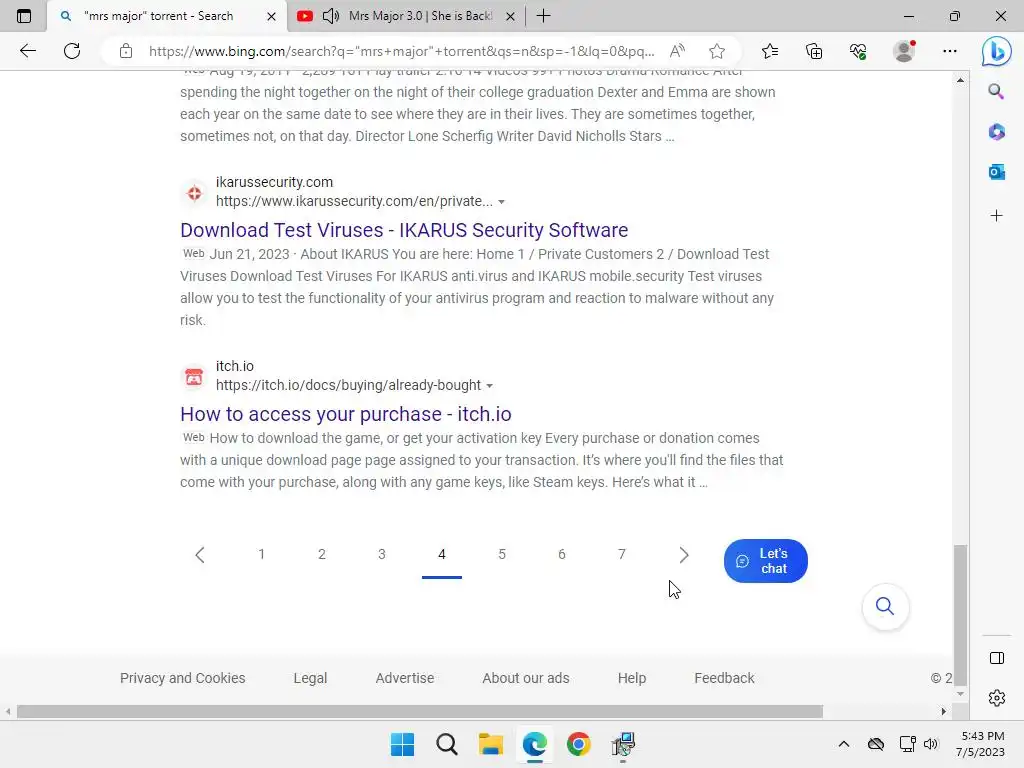Go to results page 5

coord(502,554)
